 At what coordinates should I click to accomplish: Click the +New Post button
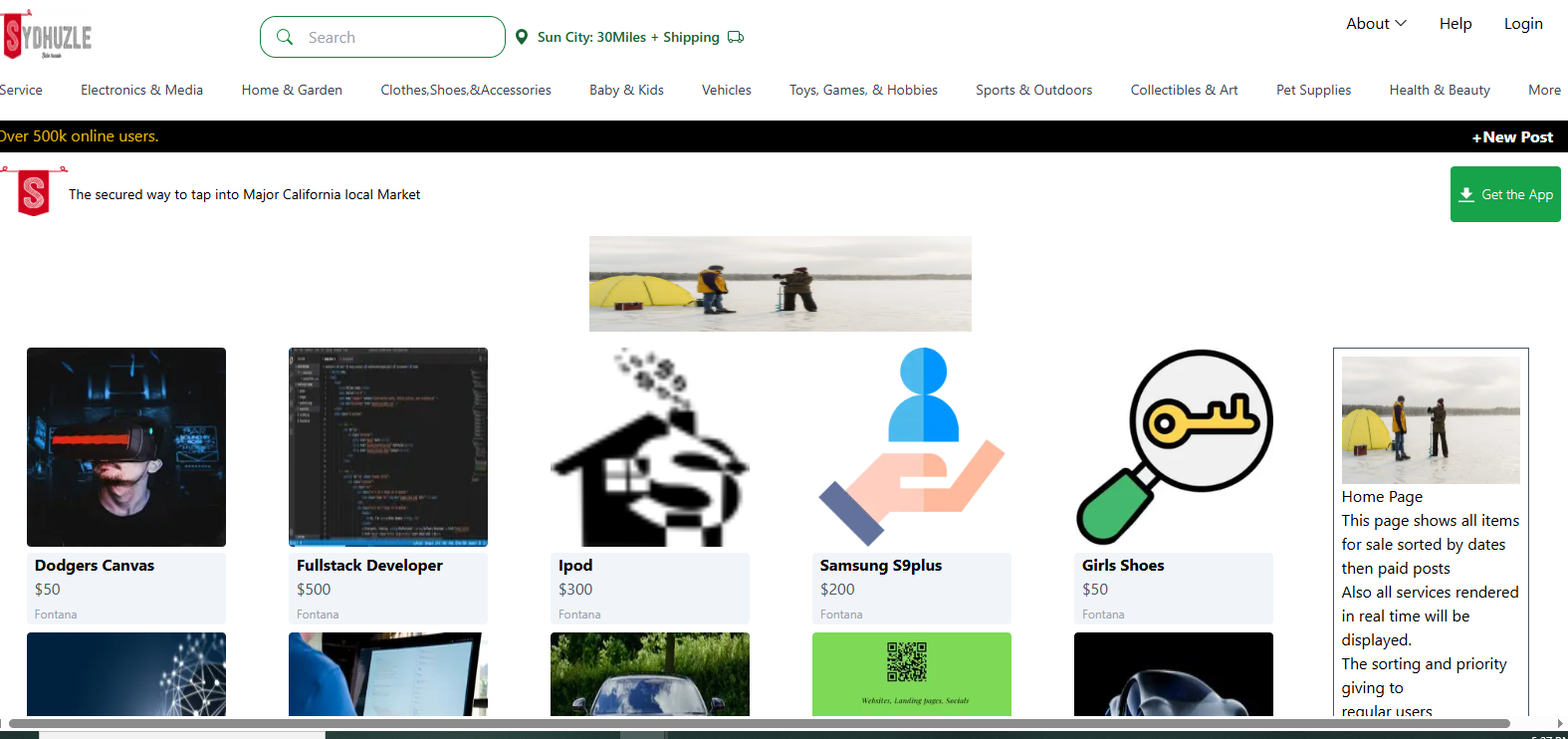coord(1512,137)
